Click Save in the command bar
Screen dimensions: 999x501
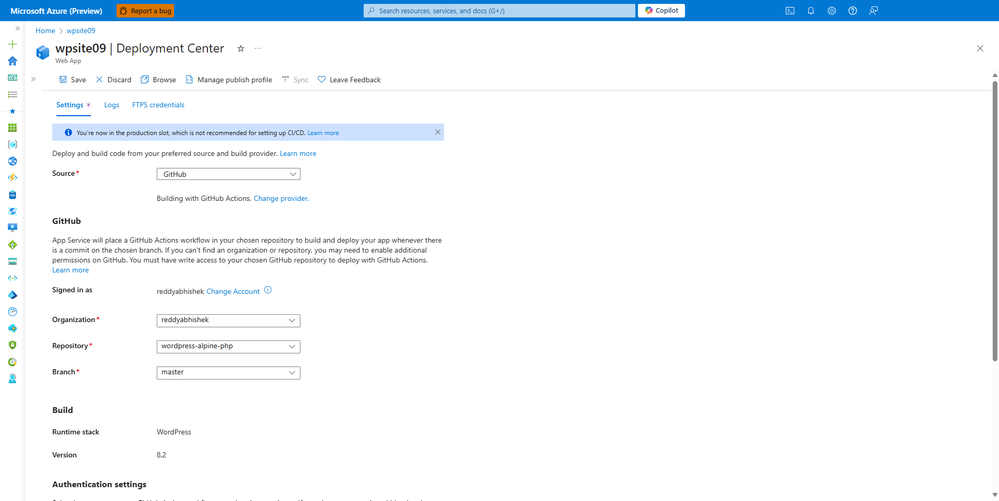(x=72, y=80)
